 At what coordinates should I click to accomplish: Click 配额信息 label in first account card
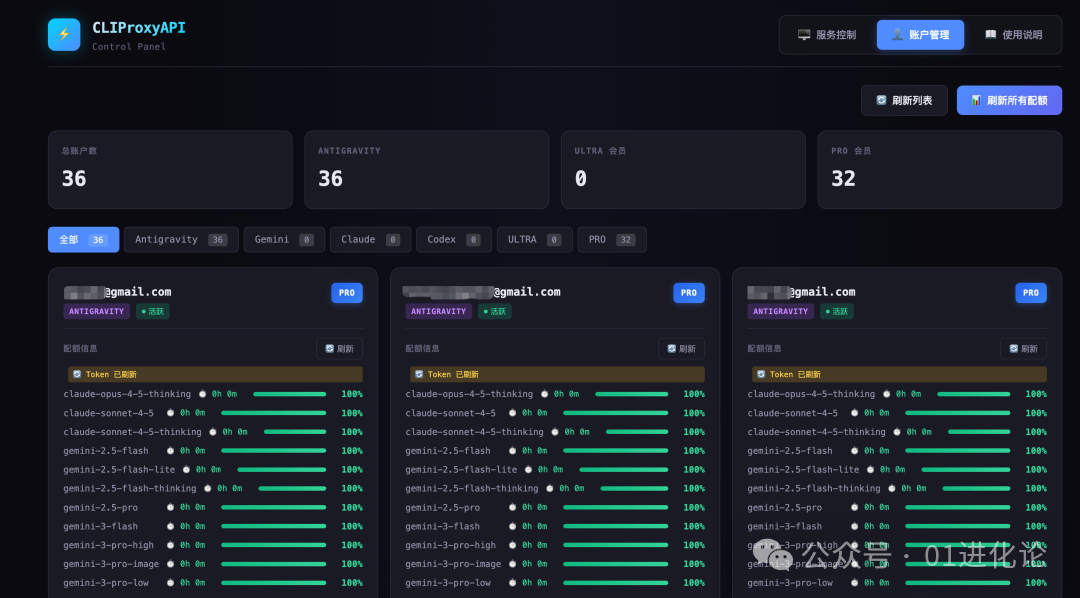[x=81, y=349]
